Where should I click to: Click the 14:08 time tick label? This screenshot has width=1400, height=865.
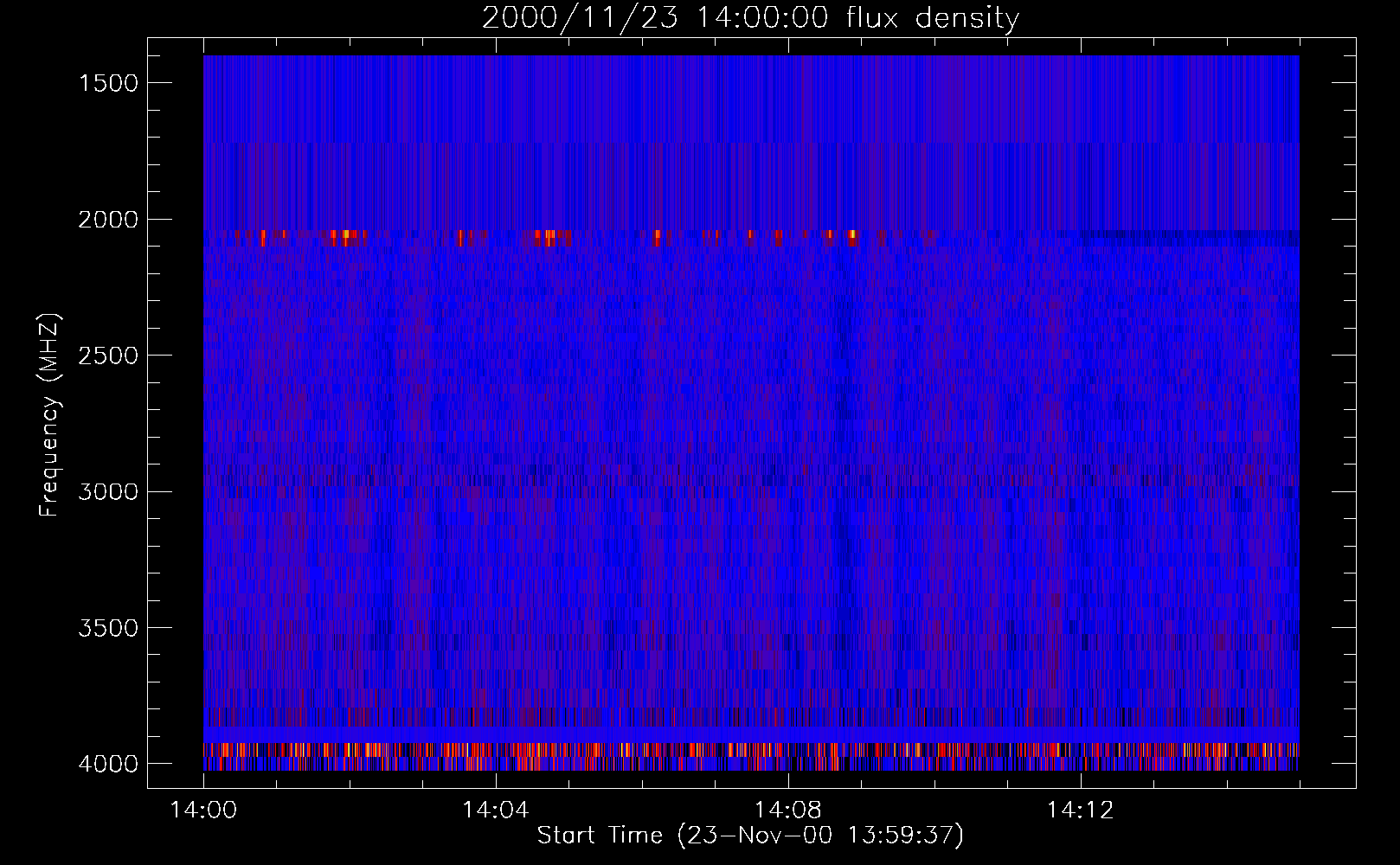click(x=787, y=811)
